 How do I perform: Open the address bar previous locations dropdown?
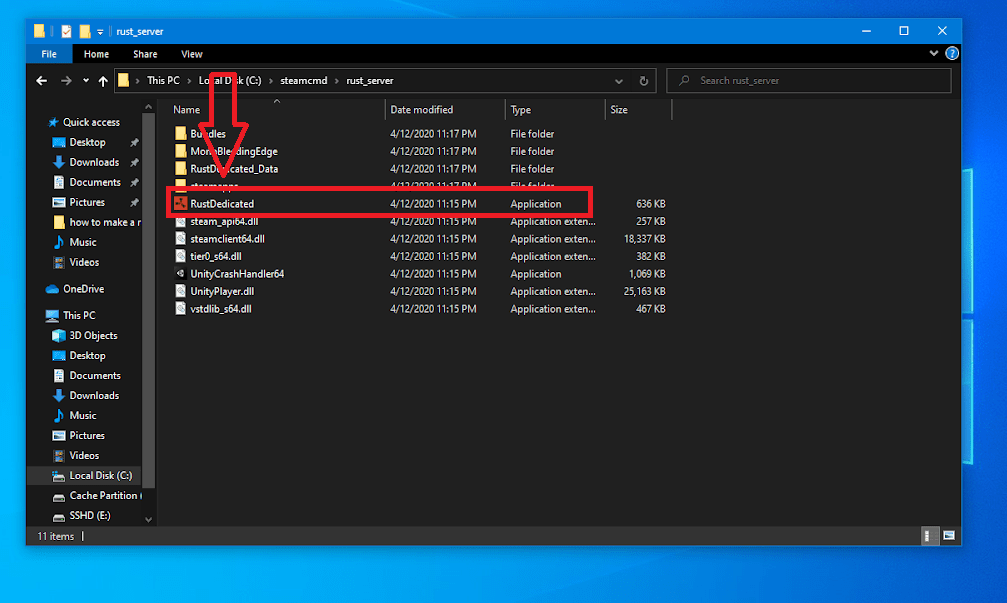pos(618,80)
